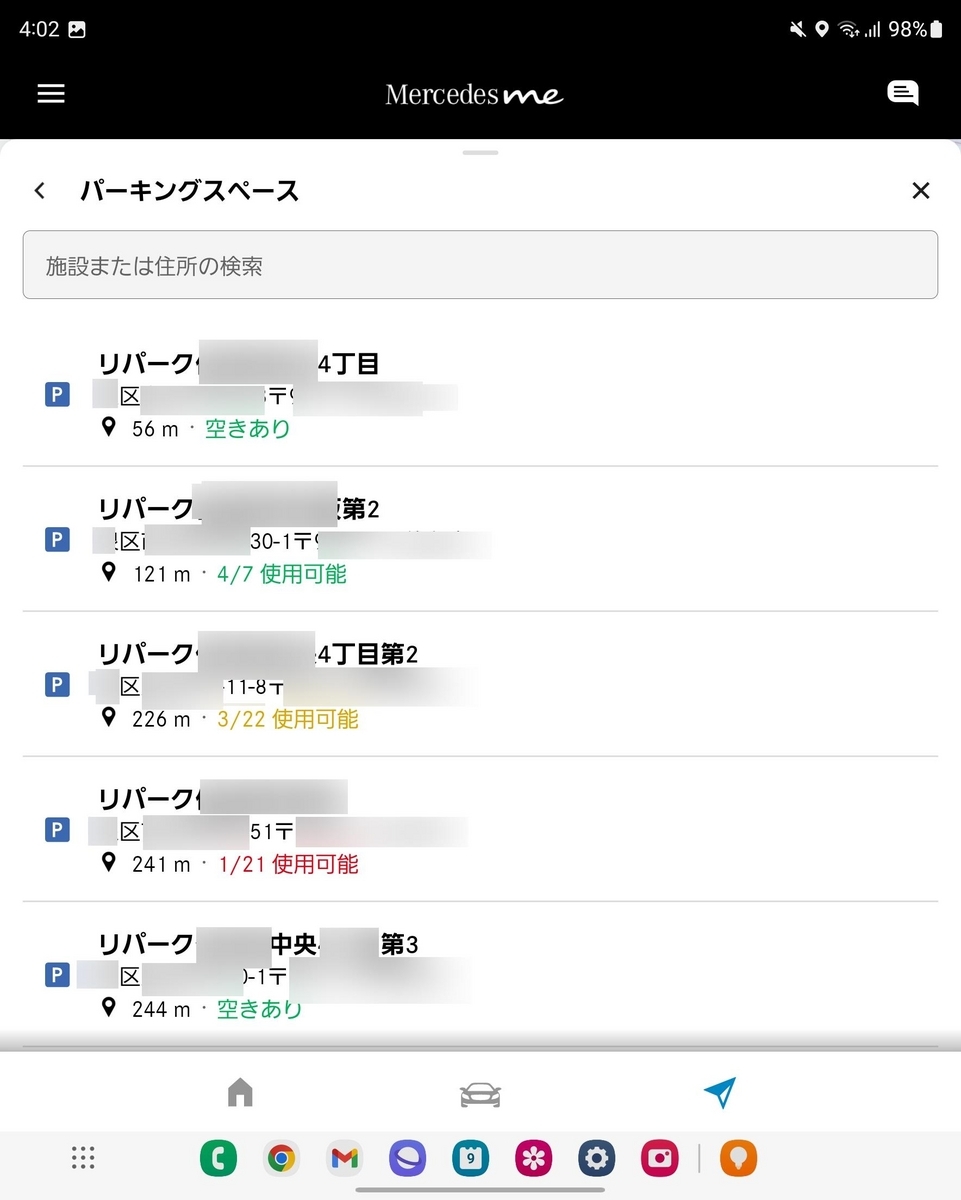Open the parking entry with 3/22 使用可能

click(x=480, y=684)
